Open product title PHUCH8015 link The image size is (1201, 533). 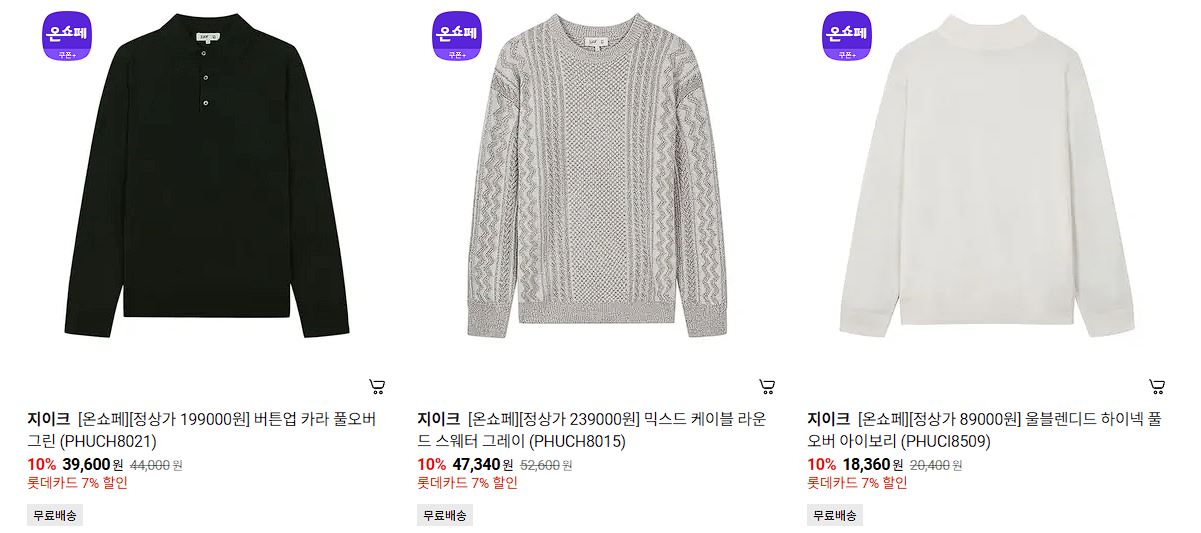[x=592, y=429]
